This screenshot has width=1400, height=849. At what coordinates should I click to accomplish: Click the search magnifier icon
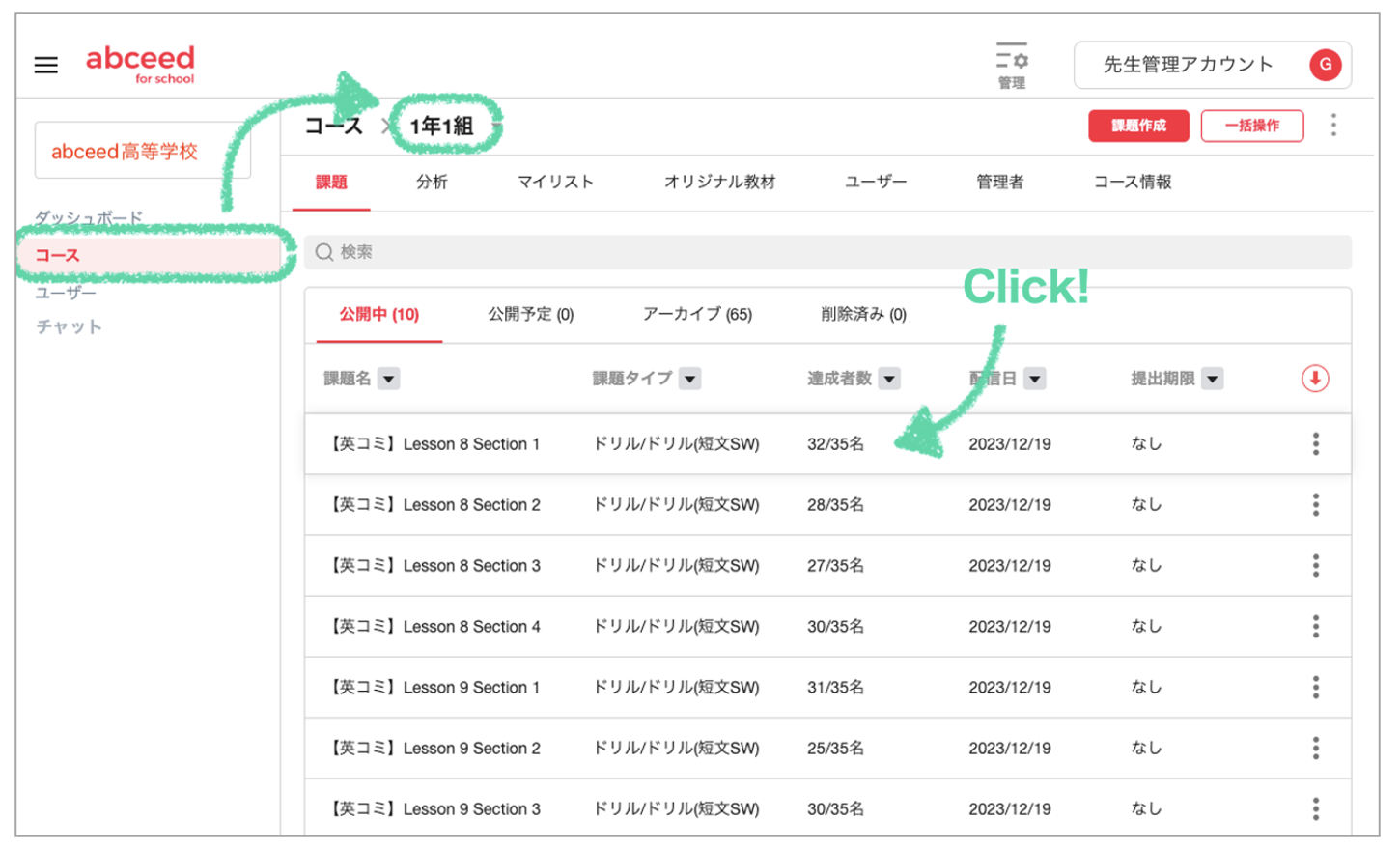pos(324,252)
